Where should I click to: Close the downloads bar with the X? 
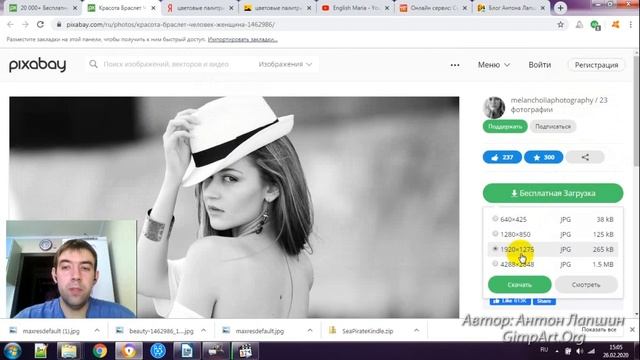[x=632, y=329]
